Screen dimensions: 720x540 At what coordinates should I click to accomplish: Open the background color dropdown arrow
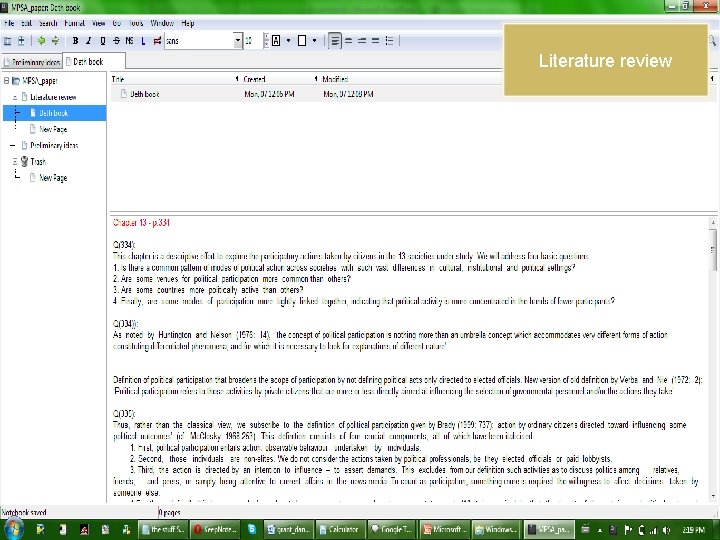coord(315,41)
